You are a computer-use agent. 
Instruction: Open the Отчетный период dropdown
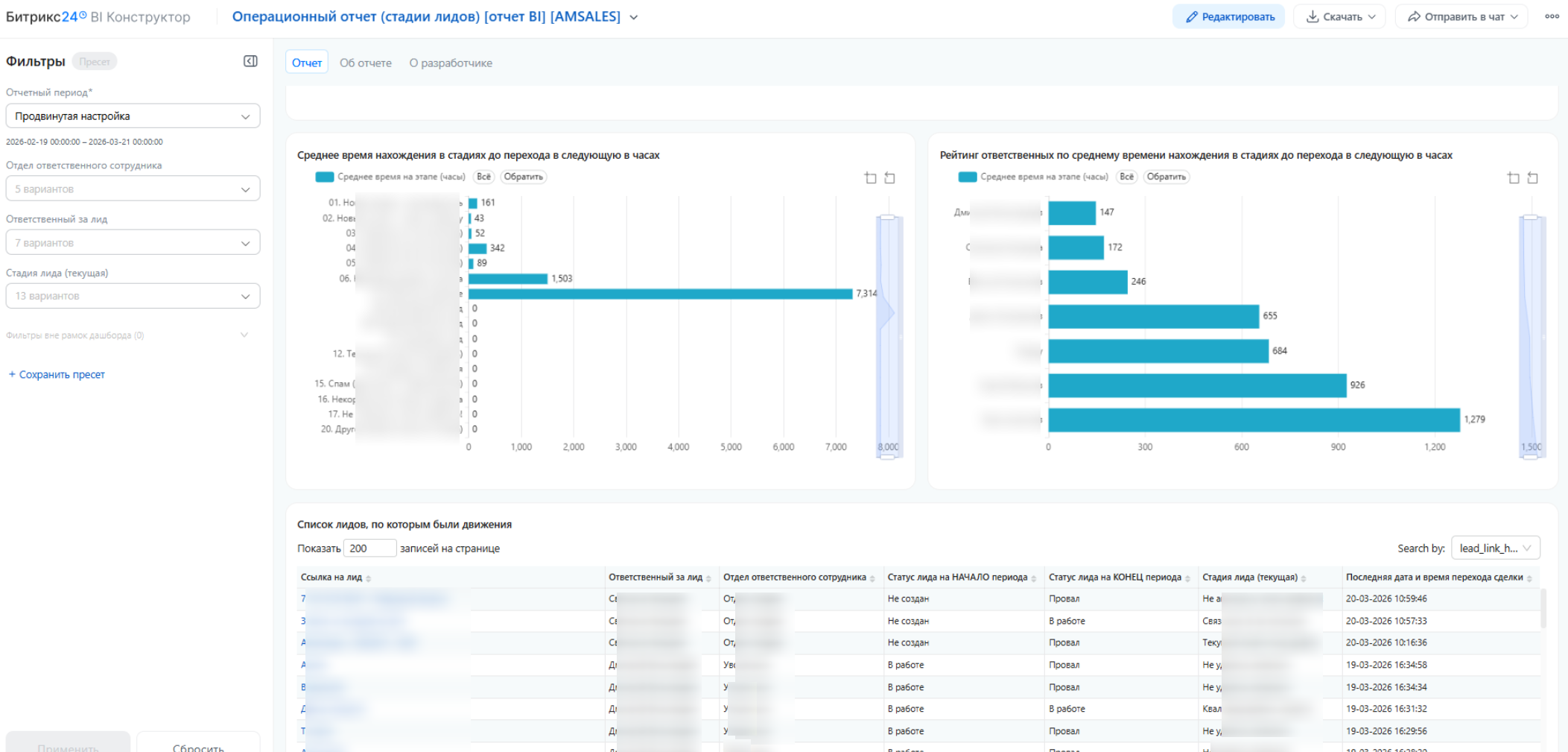133,116
